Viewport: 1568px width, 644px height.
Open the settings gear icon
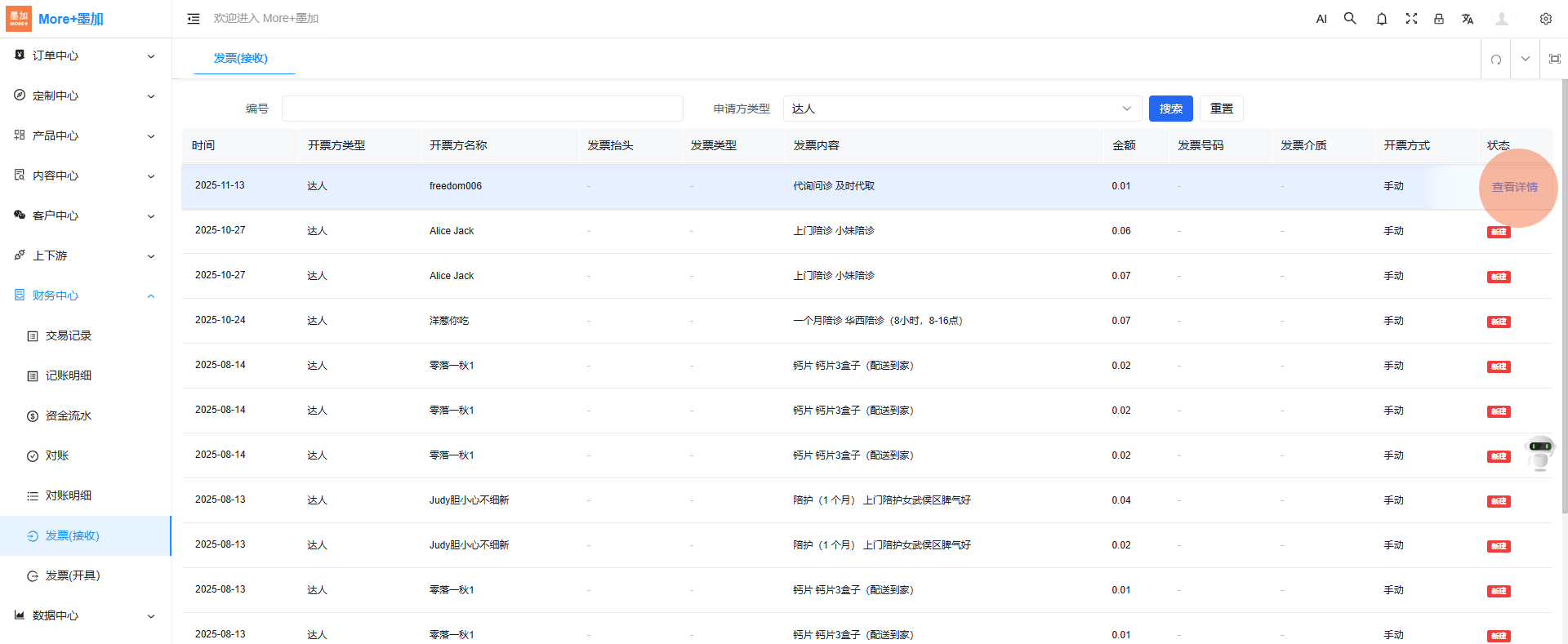[1545, 19]
